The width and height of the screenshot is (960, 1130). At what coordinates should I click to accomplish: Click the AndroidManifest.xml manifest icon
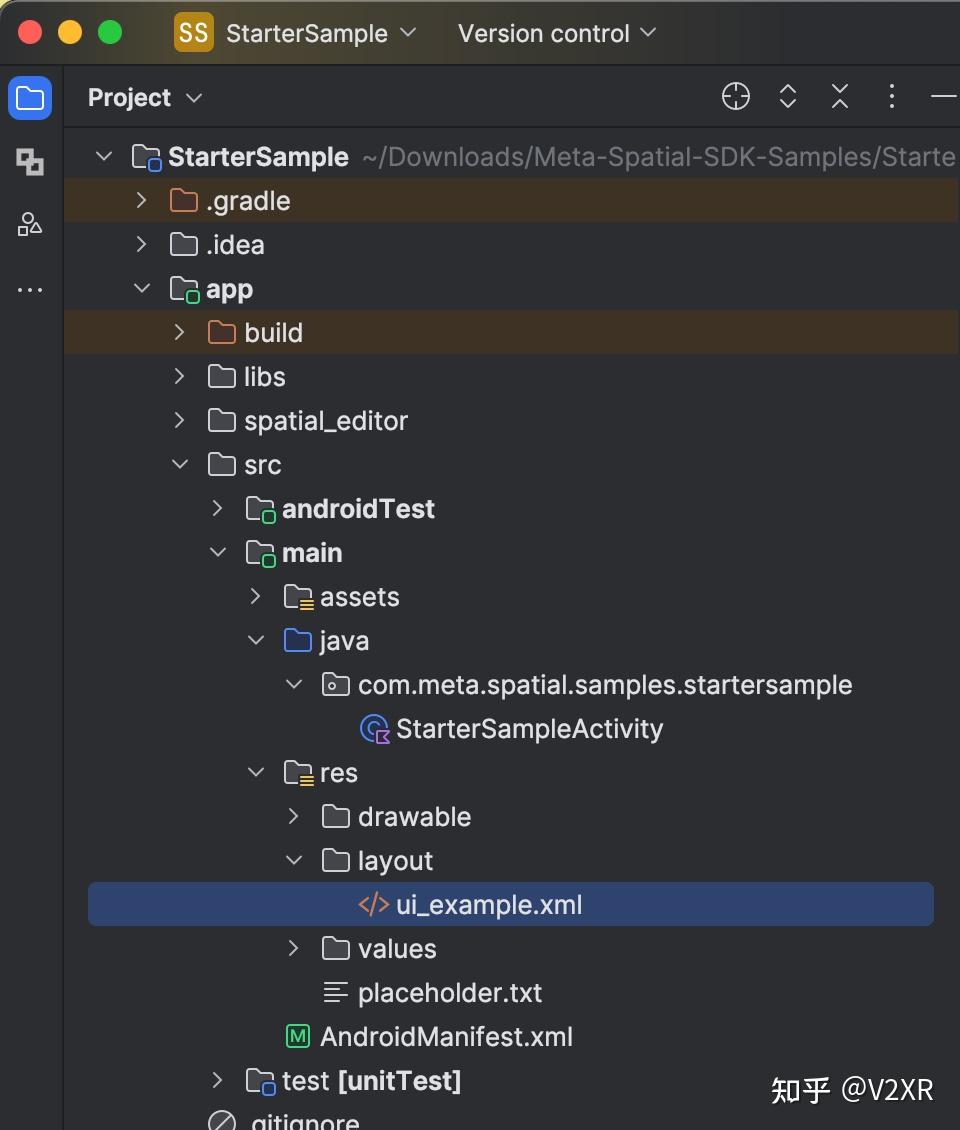point(298,1036)
